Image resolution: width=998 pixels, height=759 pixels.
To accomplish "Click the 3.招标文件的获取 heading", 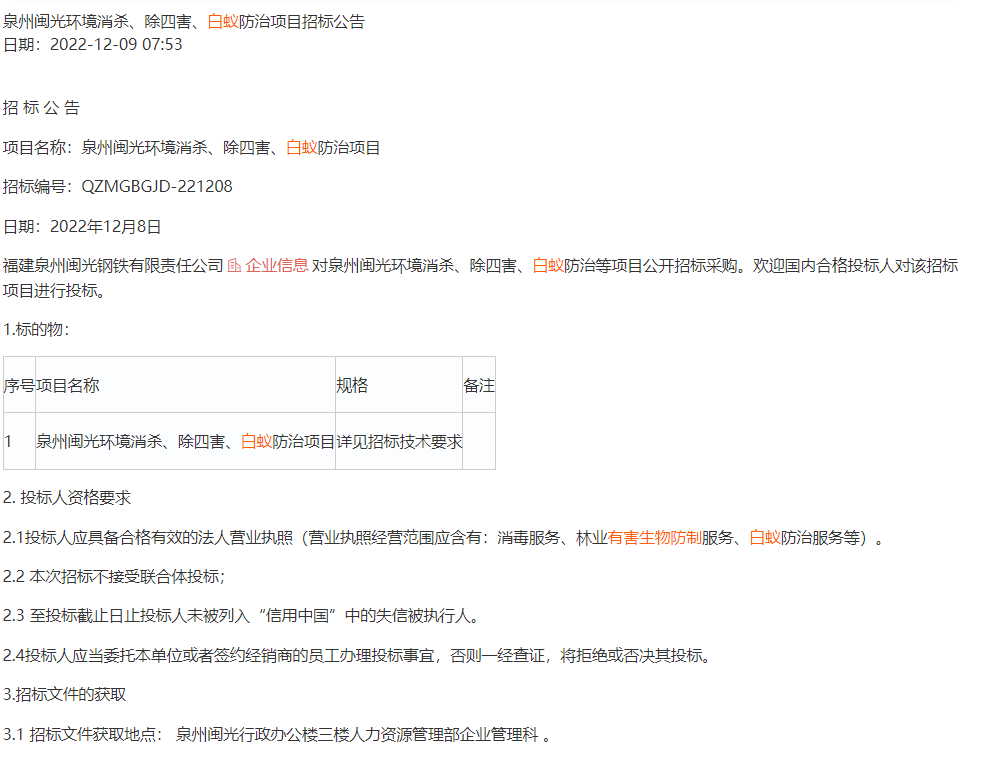I will click(64, 694).
